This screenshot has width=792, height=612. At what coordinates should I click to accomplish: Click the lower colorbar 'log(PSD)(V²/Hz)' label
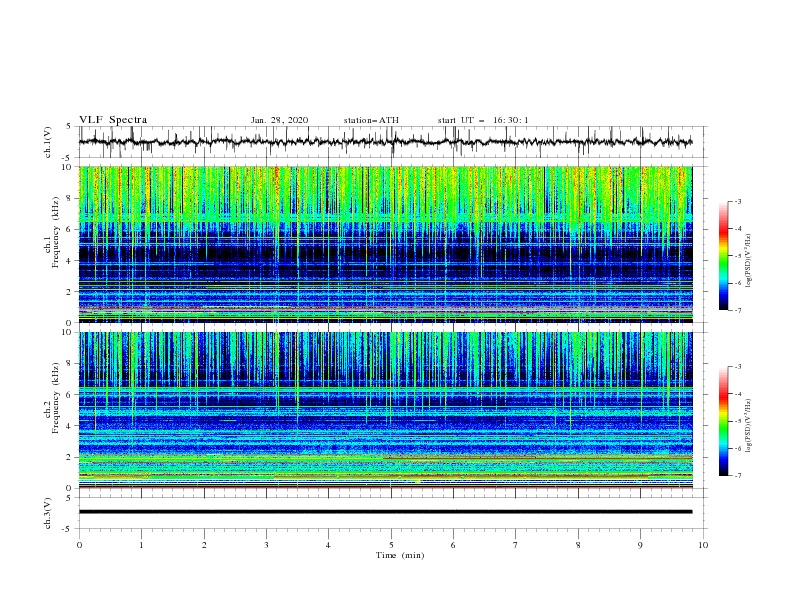[x=749, y=425]
